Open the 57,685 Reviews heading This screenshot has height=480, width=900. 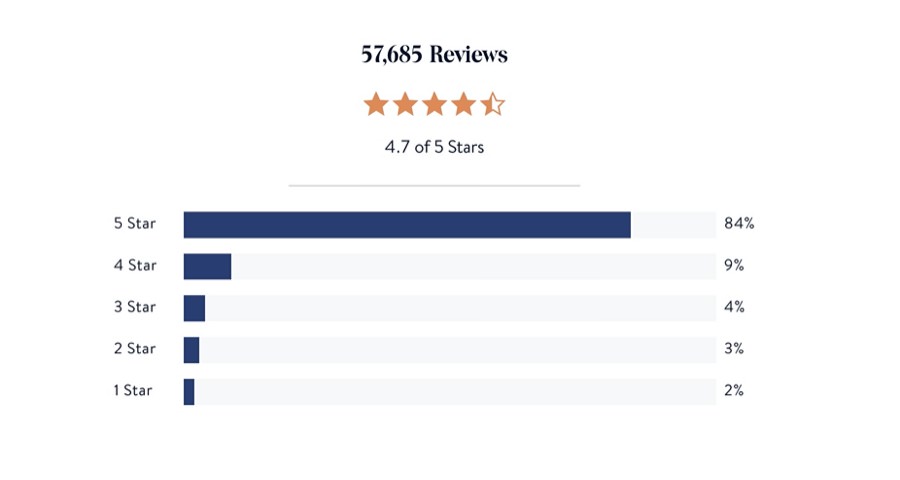point(435,55)
